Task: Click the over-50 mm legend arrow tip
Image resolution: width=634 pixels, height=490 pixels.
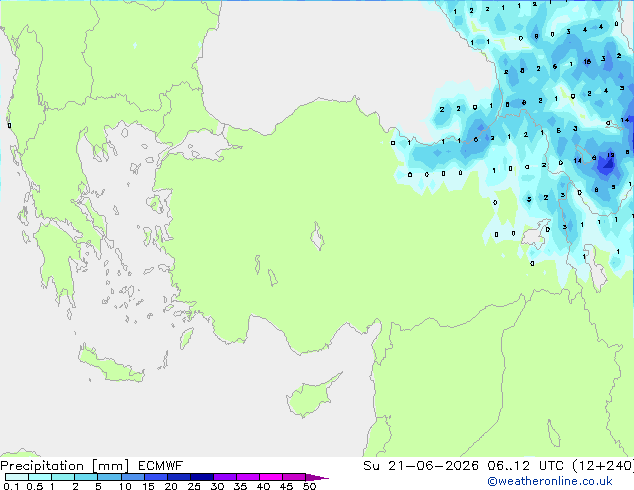Action: (317, 477)
